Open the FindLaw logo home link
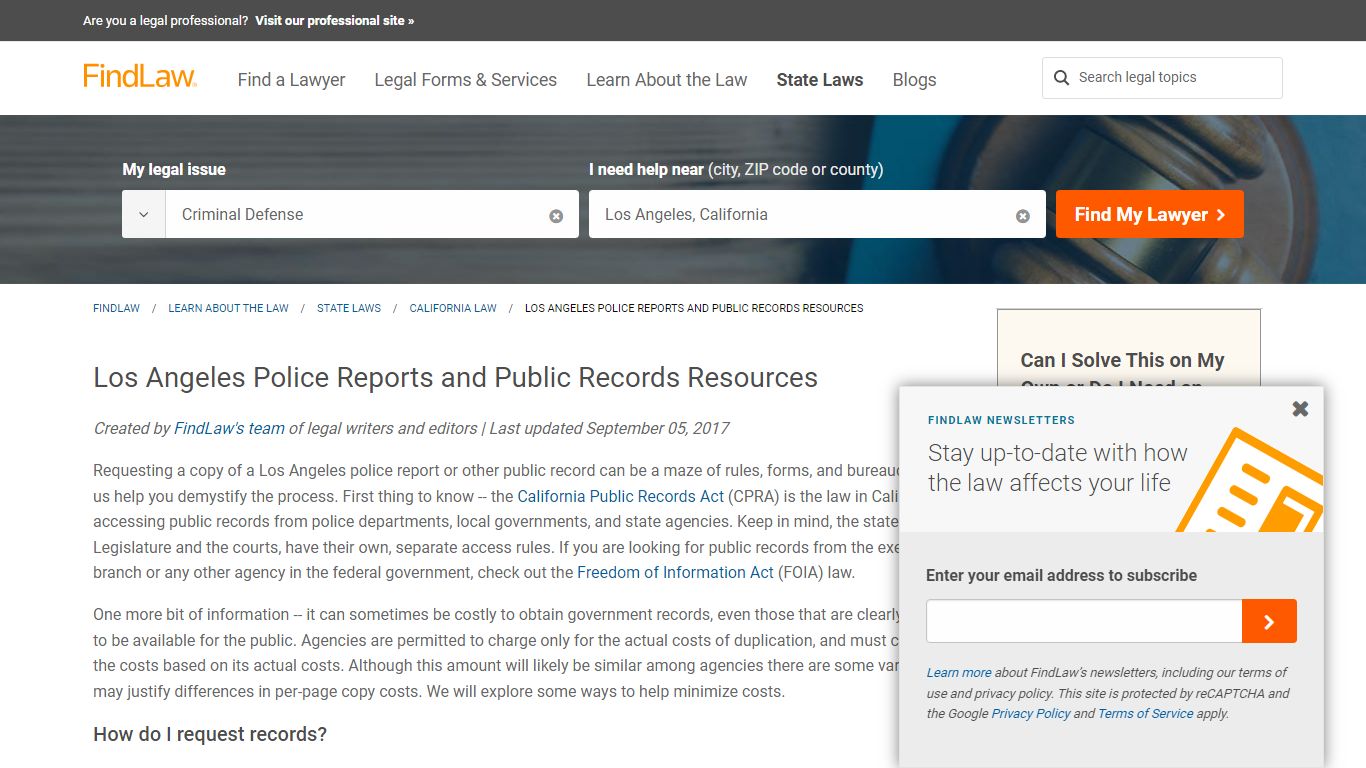Screen dimensions: 1366x768 click(x=140, y=77)
